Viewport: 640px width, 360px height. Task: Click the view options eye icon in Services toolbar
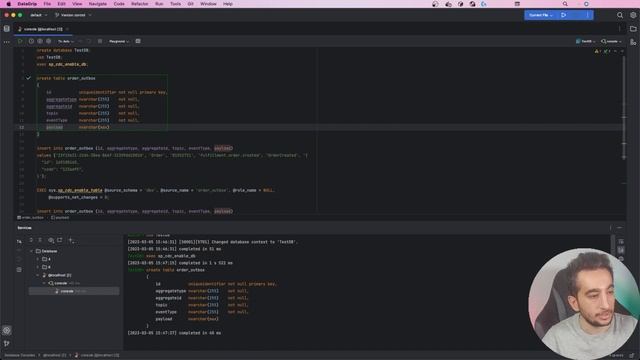click(x=51, y=240)
